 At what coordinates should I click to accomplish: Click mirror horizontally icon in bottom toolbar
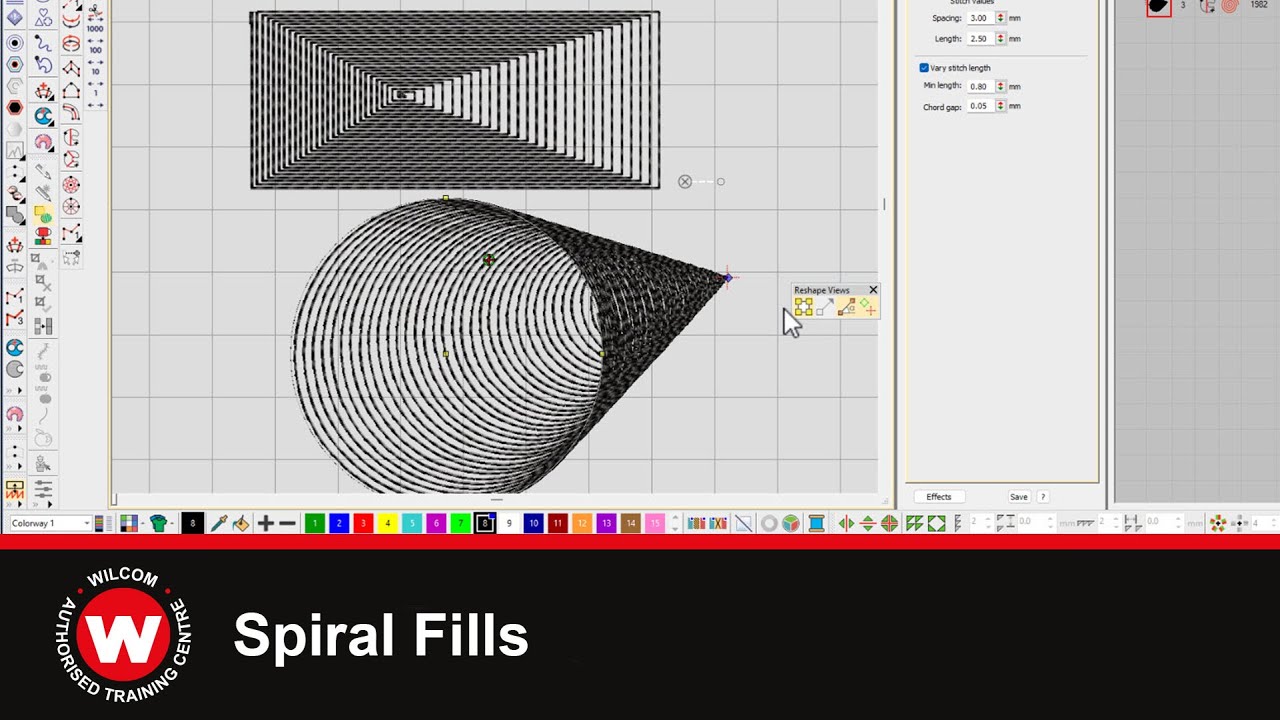[x=846, y=523]
